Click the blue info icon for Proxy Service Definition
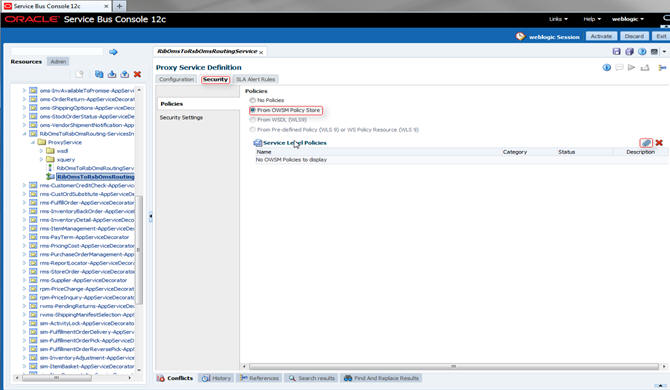670x390 pixels. (606, 67)
